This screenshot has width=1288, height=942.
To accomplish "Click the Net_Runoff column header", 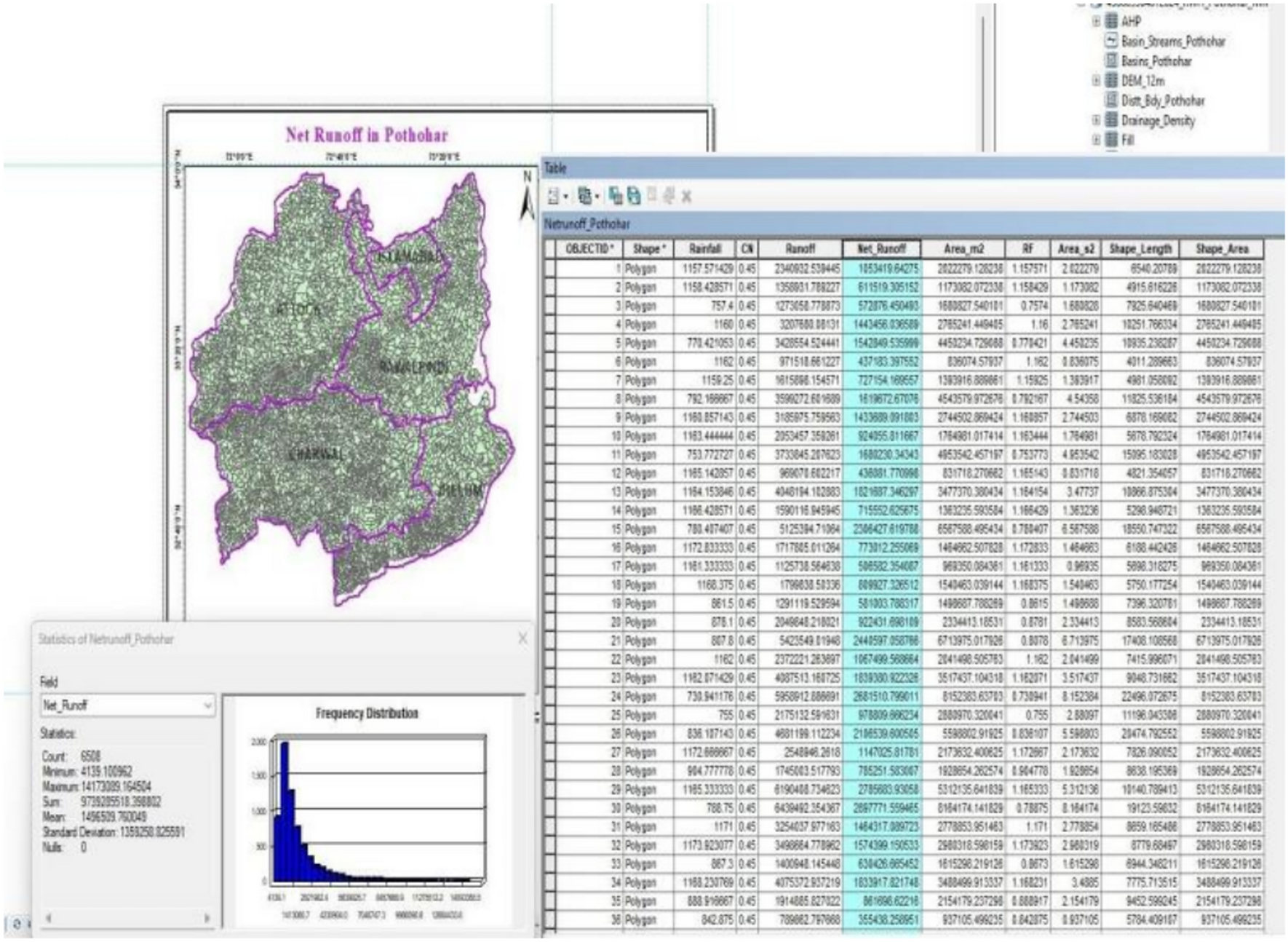I will point(881,249).
